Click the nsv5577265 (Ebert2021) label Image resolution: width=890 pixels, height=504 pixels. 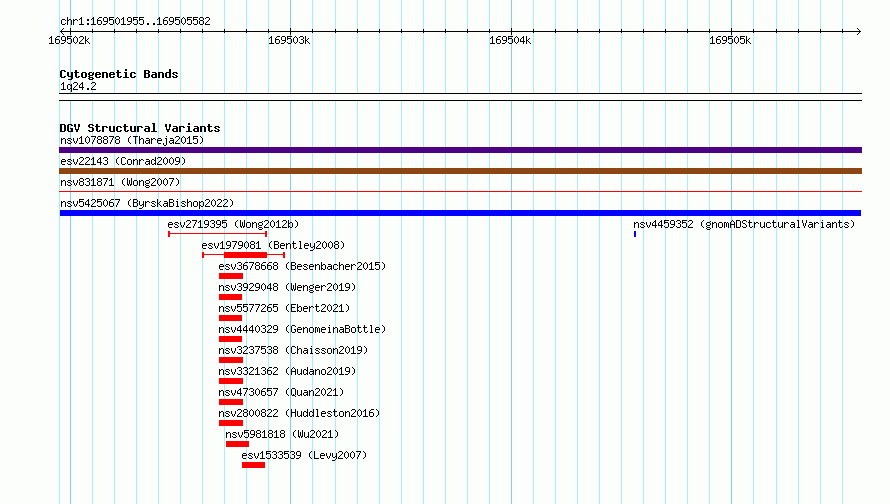284,308
